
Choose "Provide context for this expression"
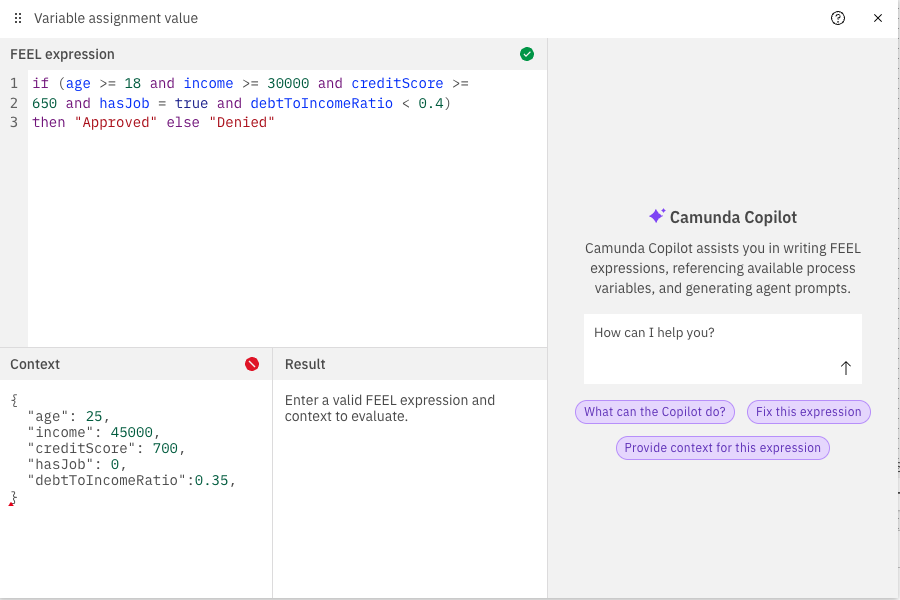pyautogui.click(x=722, y=448)
